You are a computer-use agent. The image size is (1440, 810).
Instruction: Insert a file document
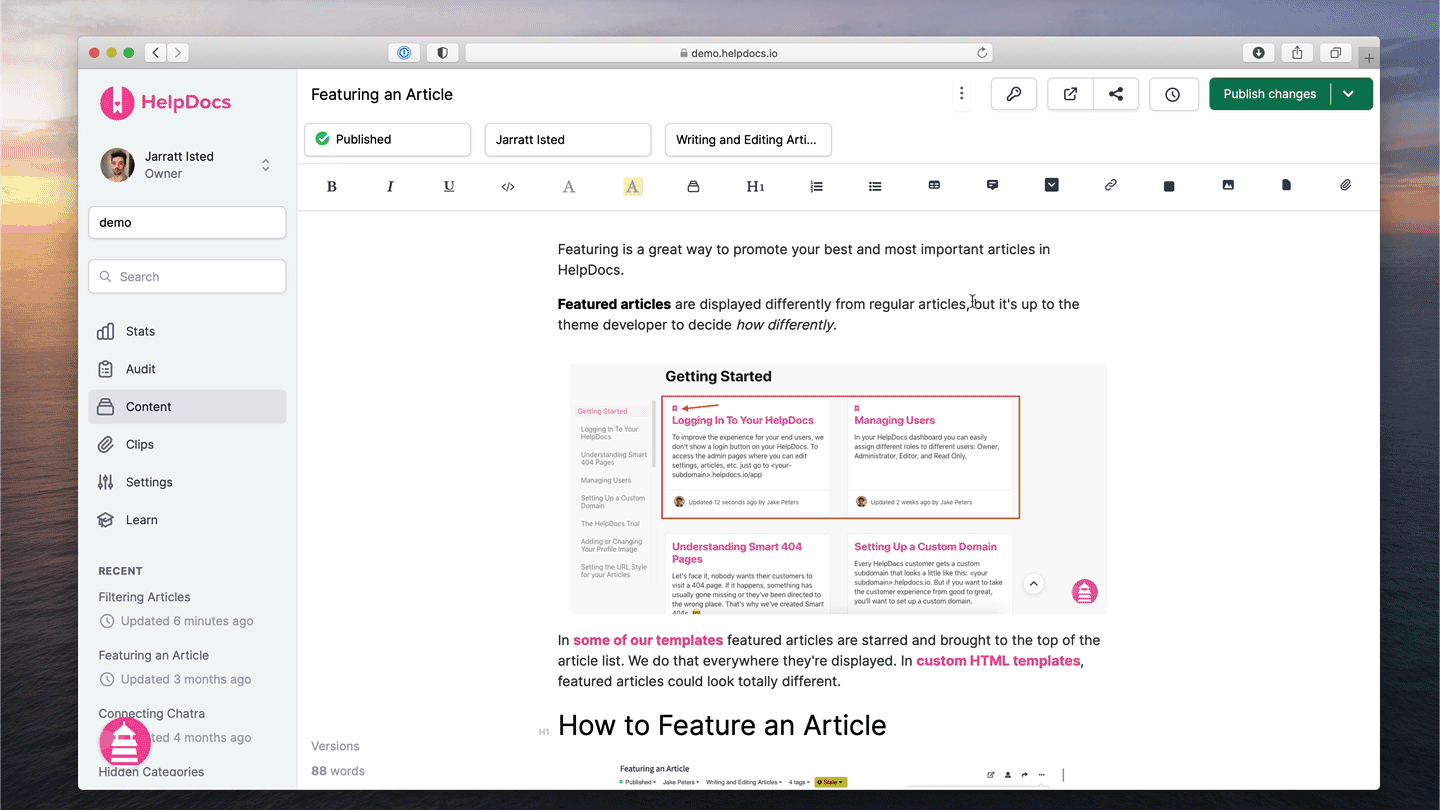pyautogui.click(x=1286, y=185)
